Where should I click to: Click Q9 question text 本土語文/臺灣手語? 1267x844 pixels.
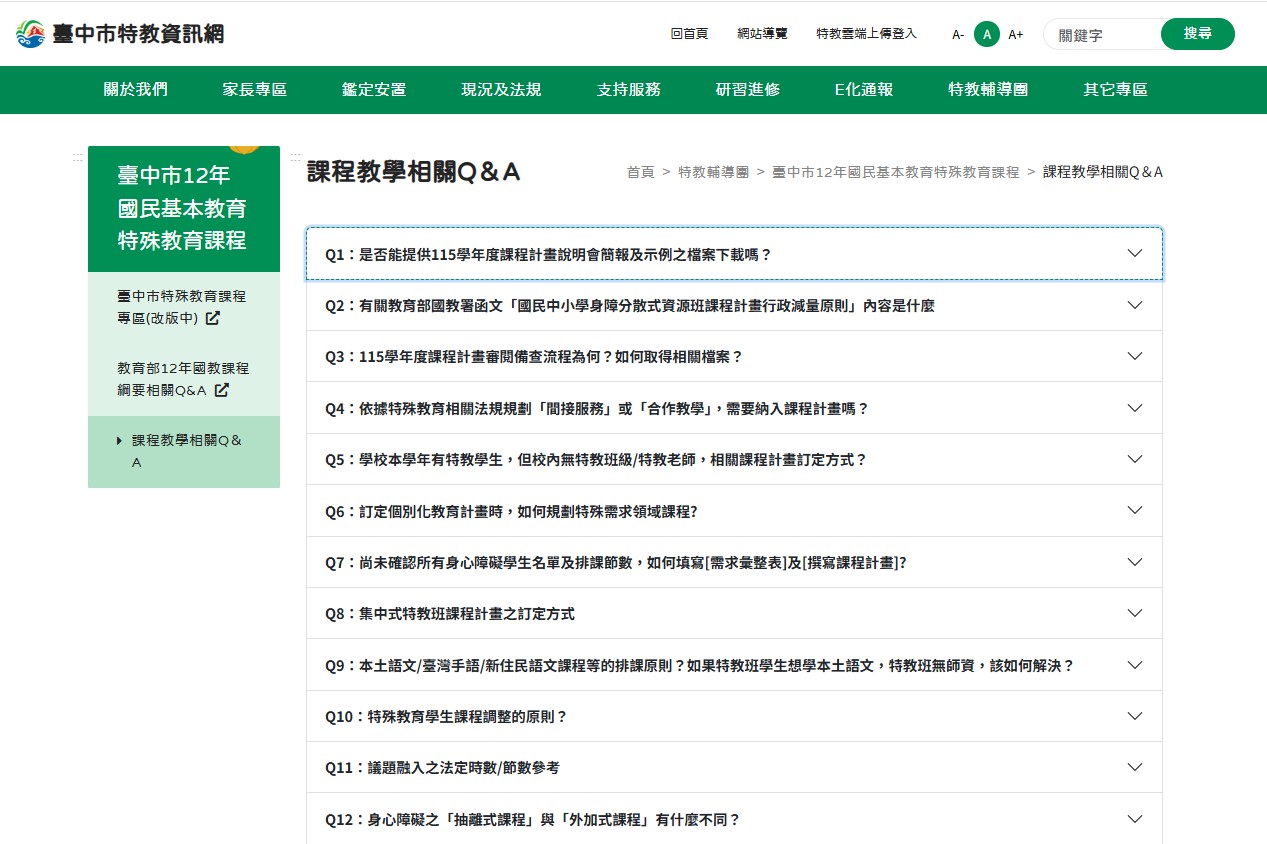(x=700, y=666)
